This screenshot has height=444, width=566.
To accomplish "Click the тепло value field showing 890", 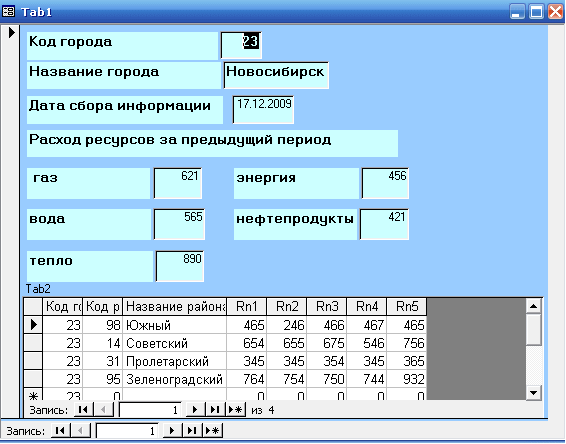I will (x=180, y=266).
